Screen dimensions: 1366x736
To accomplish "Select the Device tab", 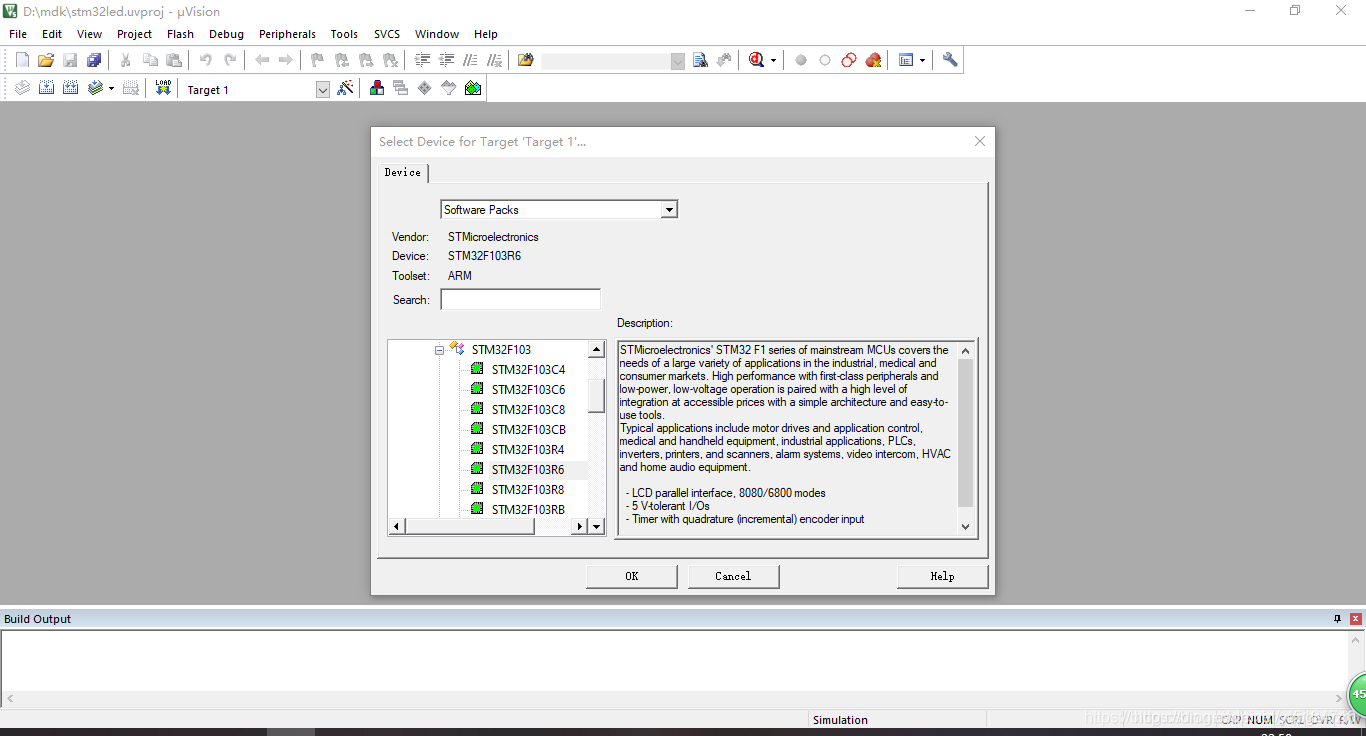I will tap(403, 172).
